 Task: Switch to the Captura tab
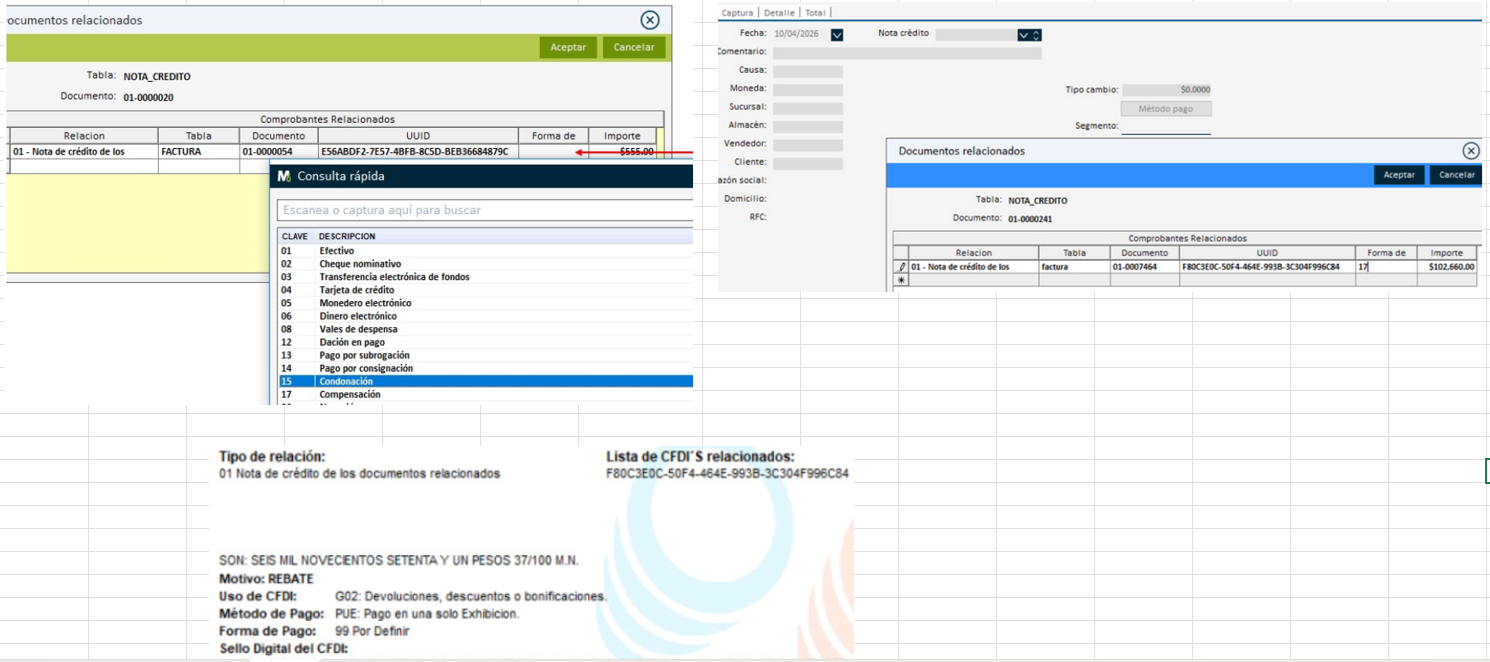point(737,13)
